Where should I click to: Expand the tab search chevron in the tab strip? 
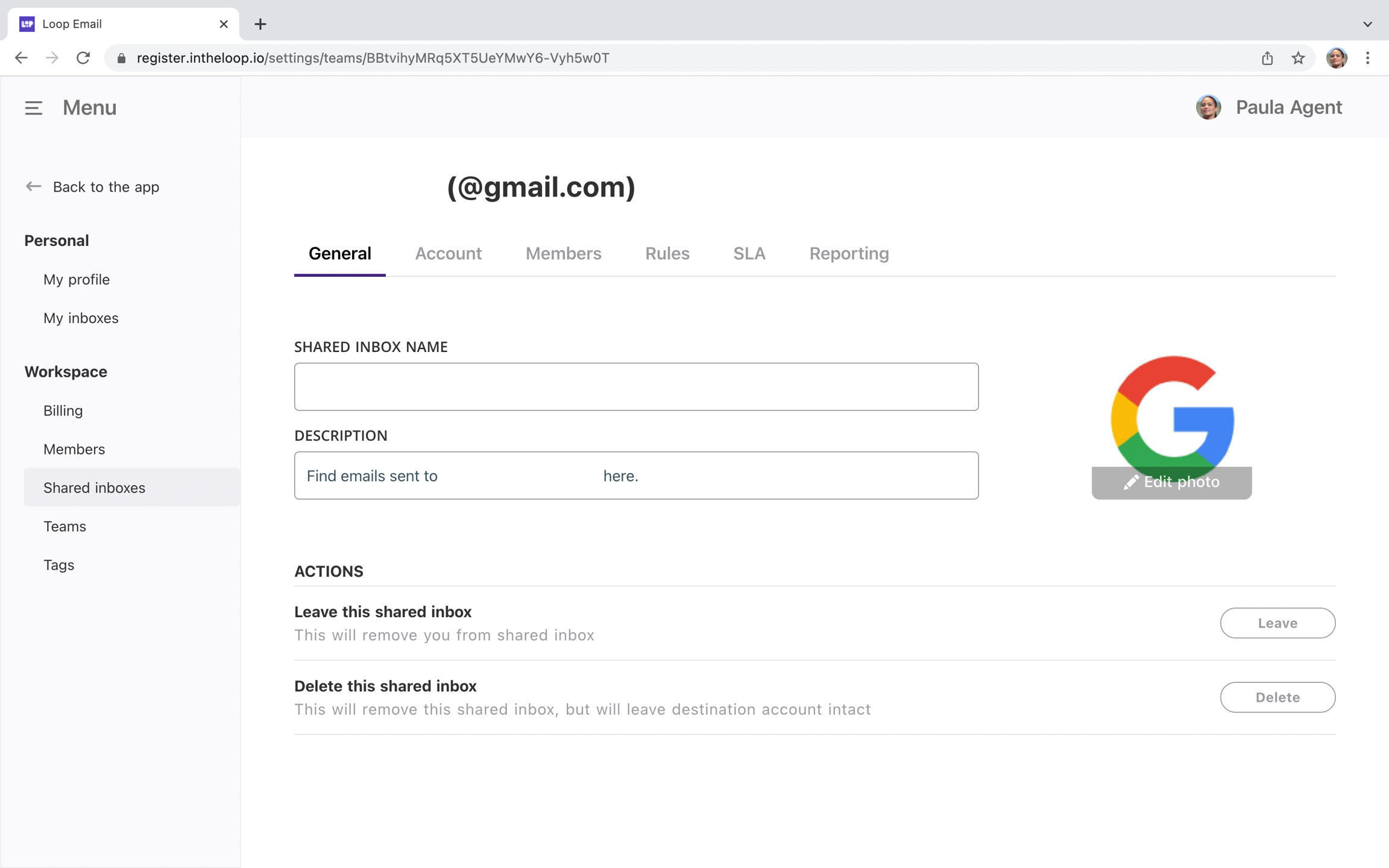(1367, 24)
